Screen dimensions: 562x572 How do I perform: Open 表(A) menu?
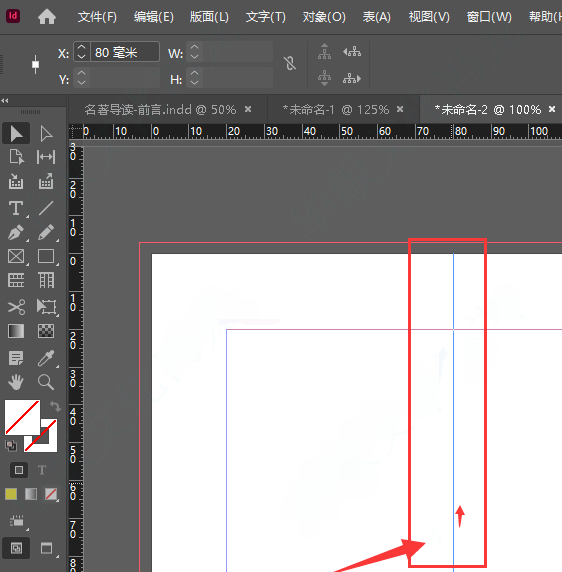(376, 17)
